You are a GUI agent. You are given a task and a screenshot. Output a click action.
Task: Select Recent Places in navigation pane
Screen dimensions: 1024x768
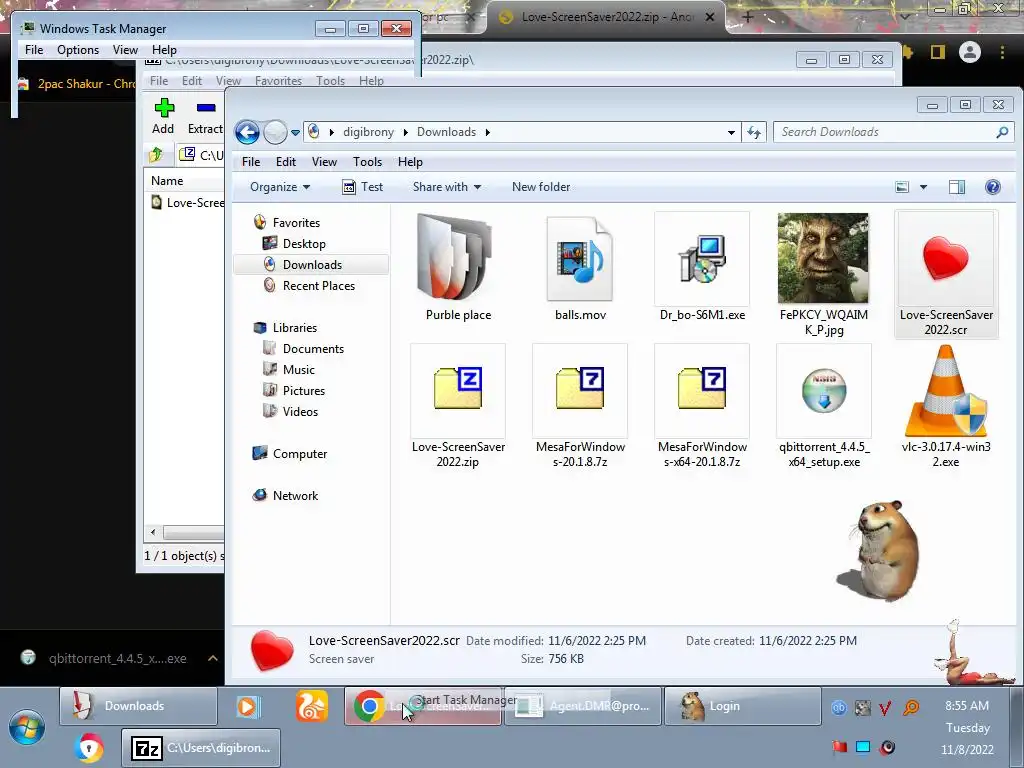pos(319,285)
